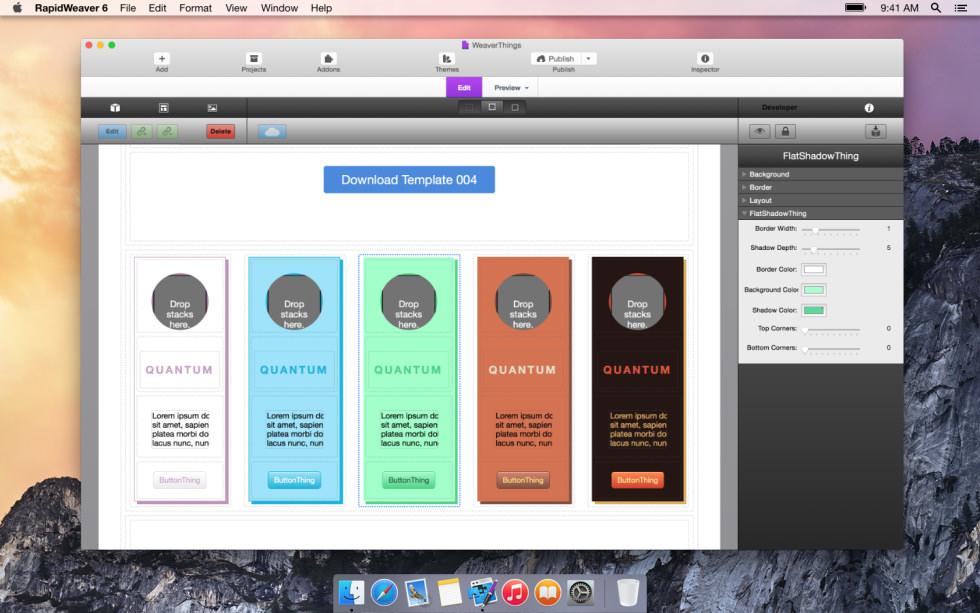Switch to the Edit mode tab

pyautogui.click(x=464, y=87)
